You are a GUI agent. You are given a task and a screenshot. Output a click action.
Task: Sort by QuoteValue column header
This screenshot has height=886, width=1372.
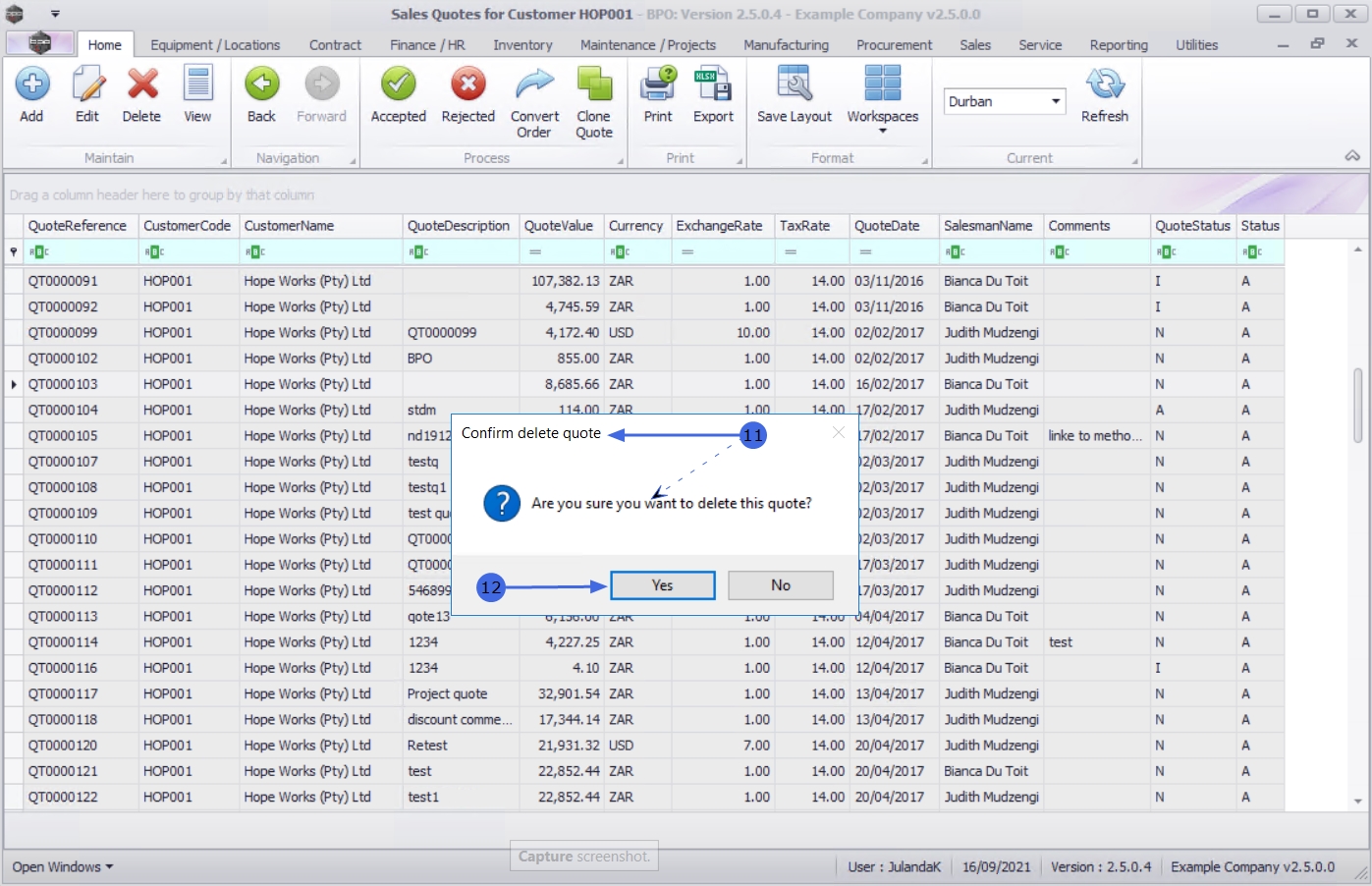point(562,226)
